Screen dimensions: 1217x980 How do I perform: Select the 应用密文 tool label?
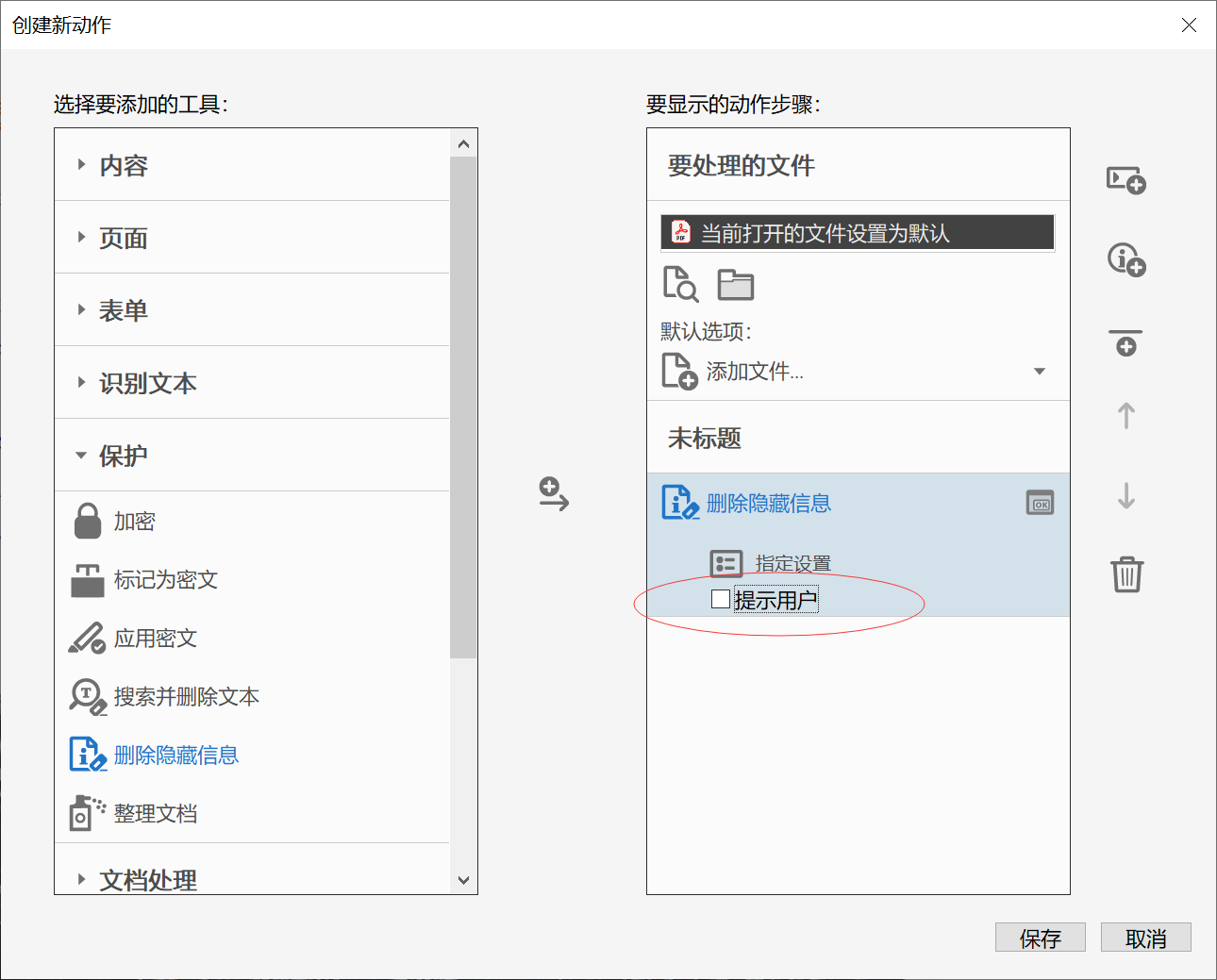pyautogui.click(x=156, y=639)
